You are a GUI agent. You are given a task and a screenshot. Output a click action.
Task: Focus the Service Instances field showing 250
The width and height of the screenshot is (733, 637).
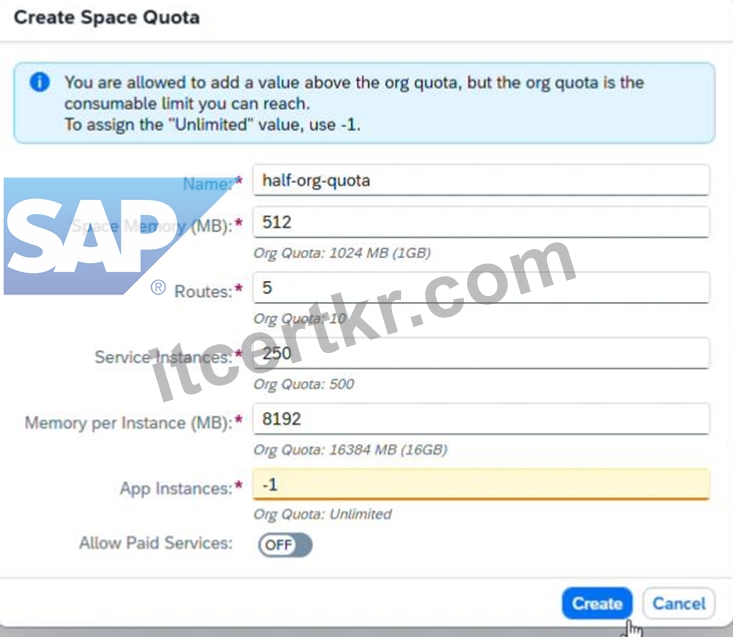point(481,353)
